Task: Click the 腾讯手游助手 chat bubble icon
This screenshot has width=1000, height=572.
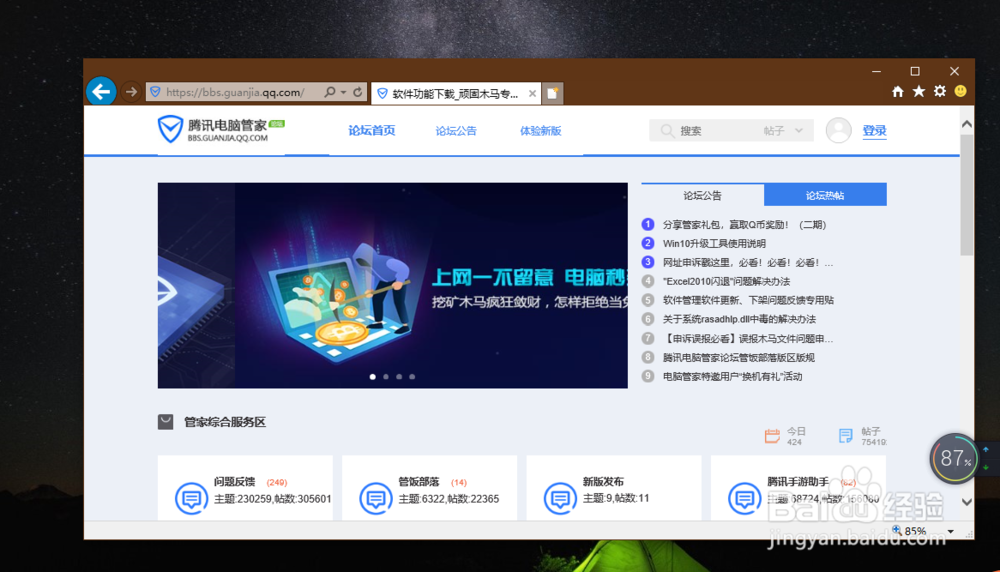Action: coord(744,498)
